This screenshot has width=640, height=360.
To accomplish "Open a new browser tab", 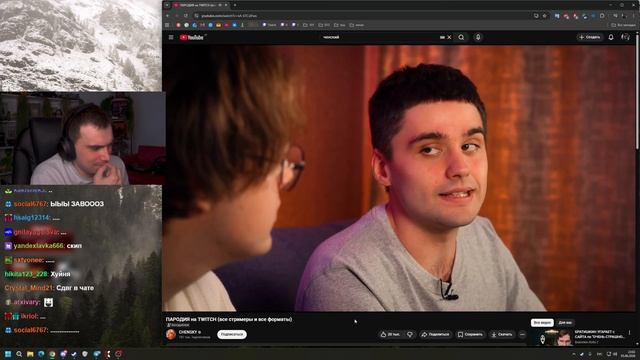I will 235,5.
